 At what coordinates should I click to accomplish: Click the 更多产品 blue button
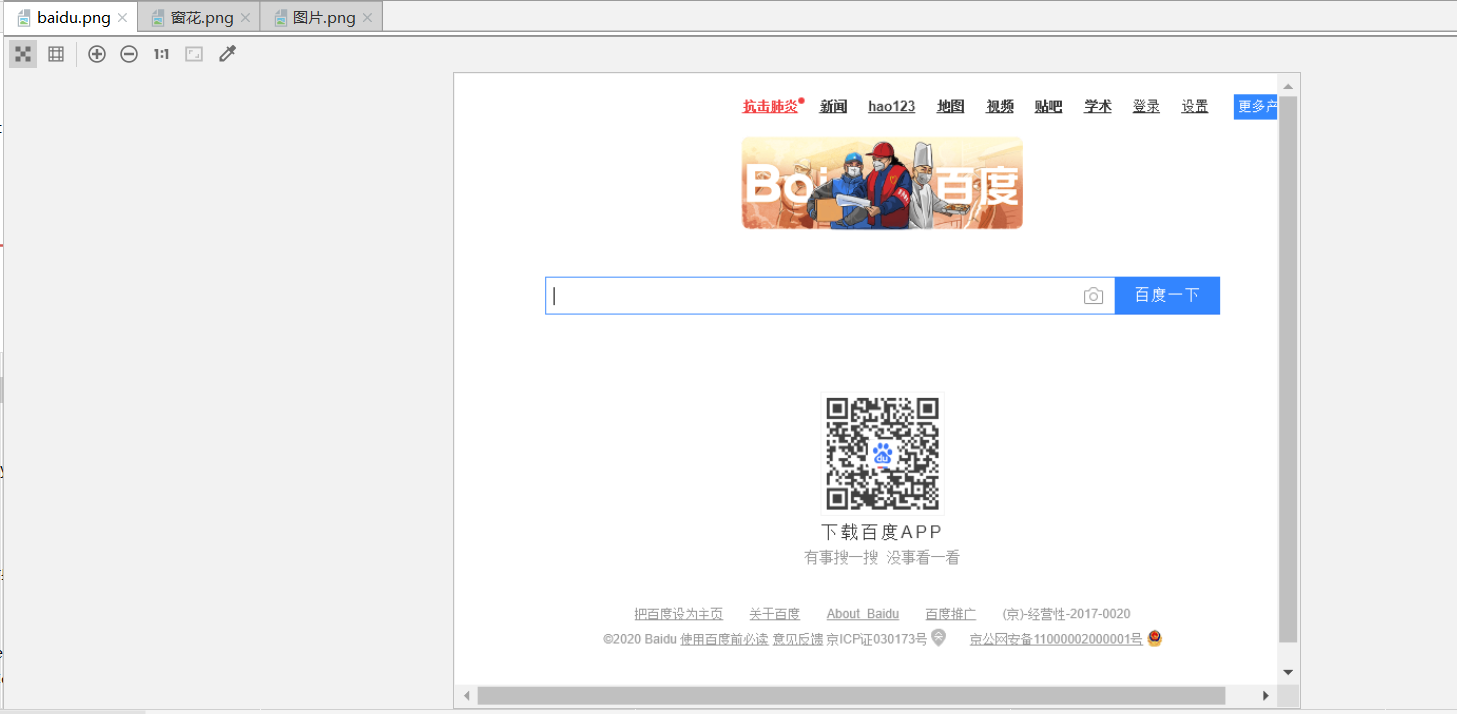coord(1255,106)
